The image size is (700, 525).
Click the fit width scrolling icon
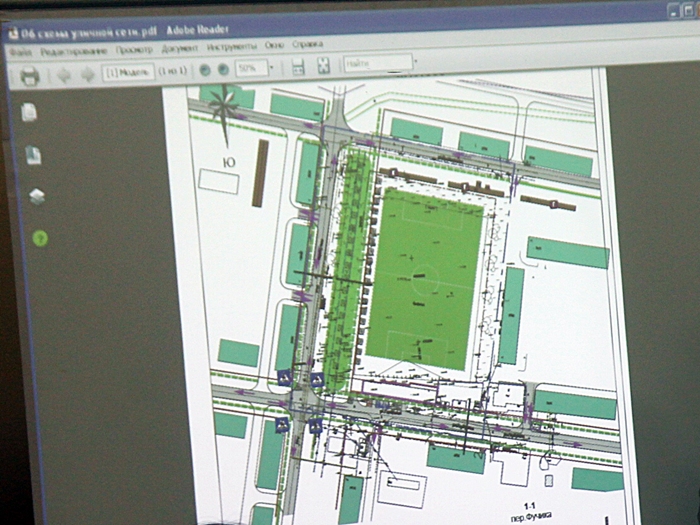coord(297,67)
